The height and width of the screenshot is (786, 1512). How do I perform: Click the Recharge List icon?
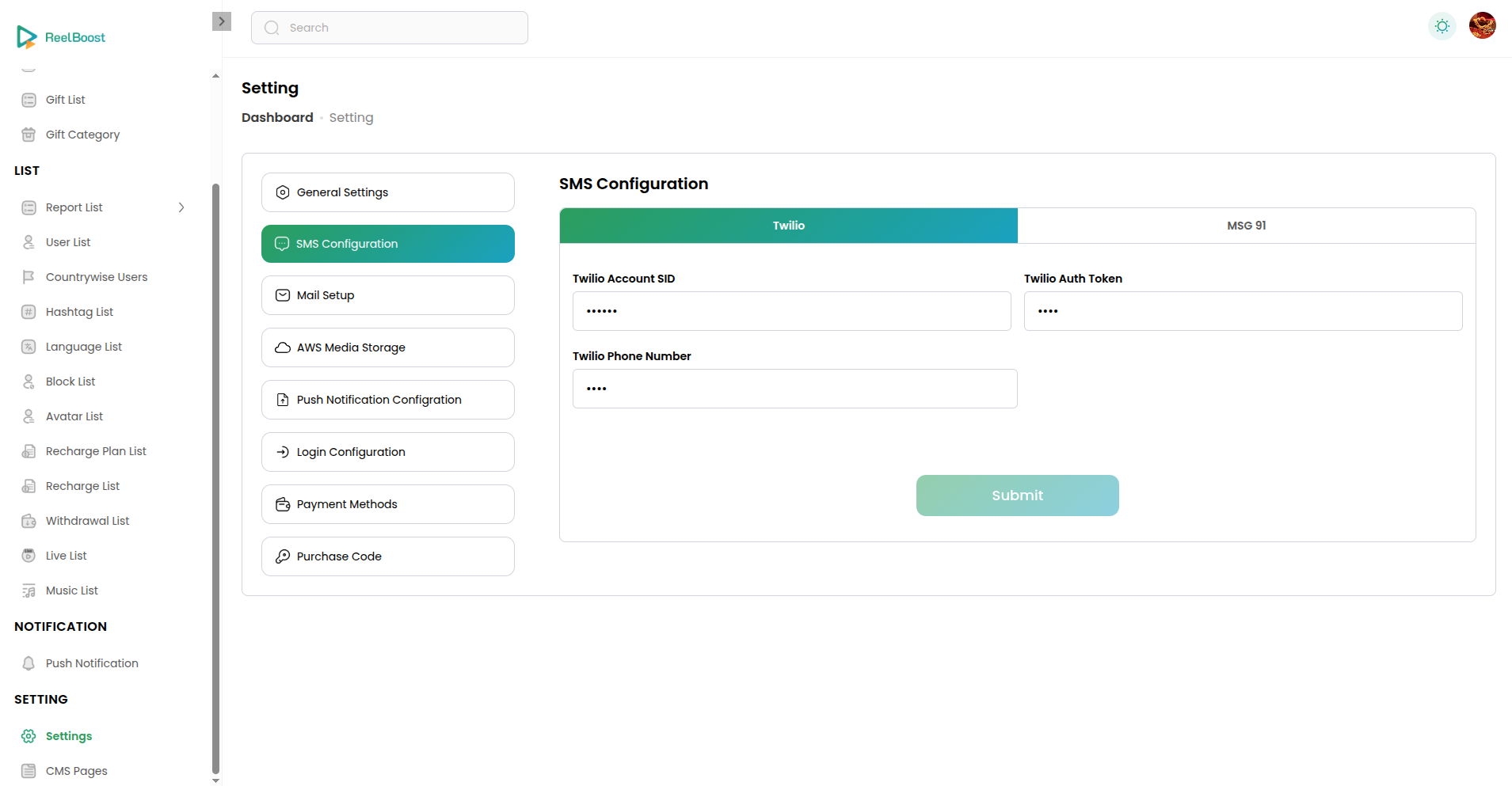click(x=29, y=486)
